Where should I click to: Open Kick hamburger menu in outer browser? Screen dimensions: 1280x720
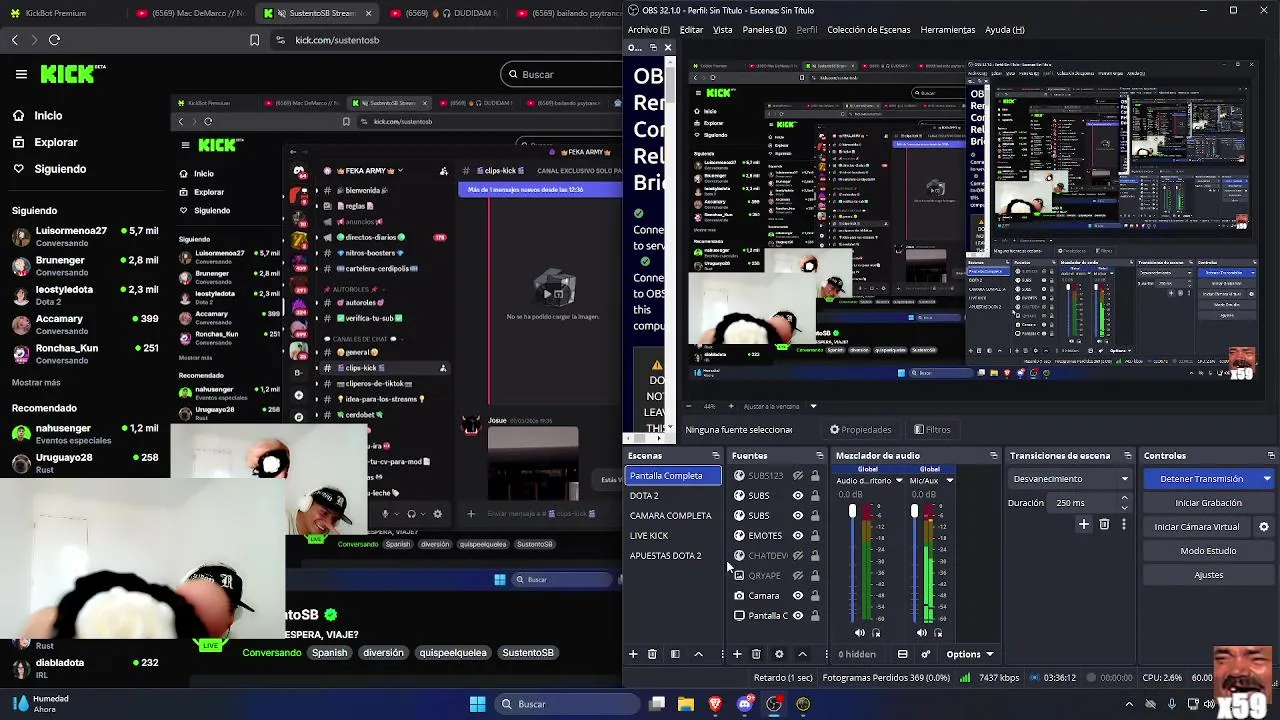pos(21,74)
